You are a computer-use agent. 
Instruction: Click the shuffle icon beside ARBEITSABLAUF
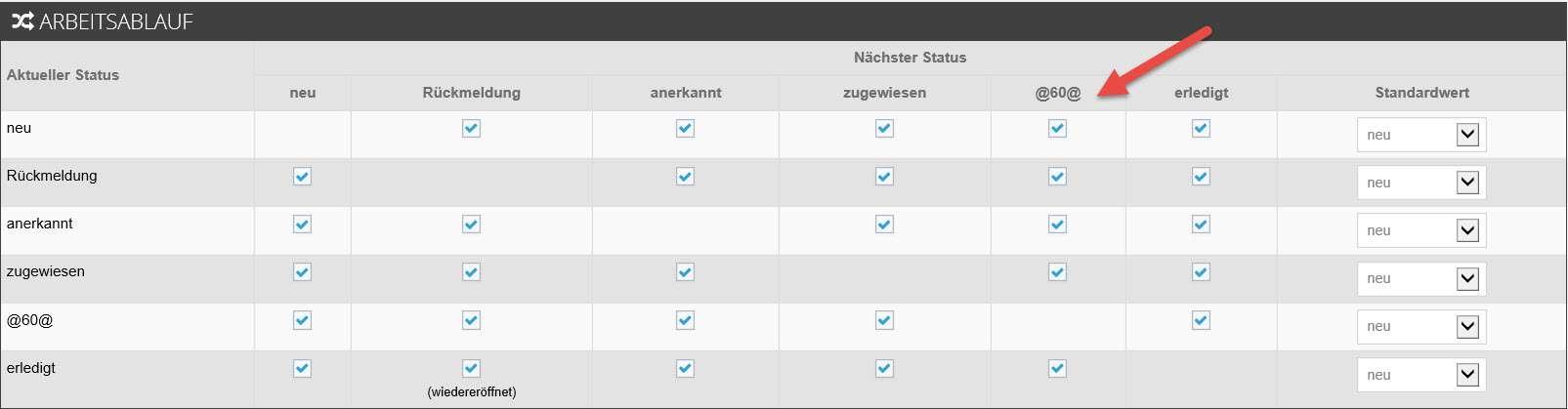coord(22,20)
